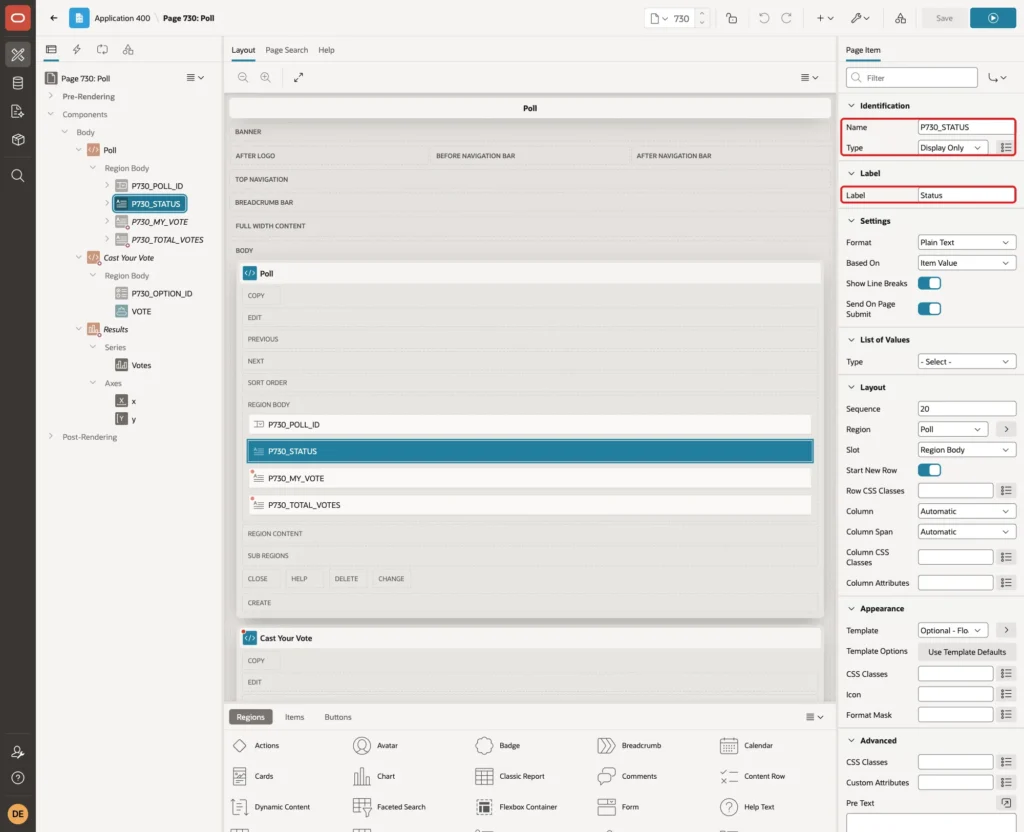Pick the Calendar region from gallery
The image size is (1024, 832).
pyautogui.click(x=746, y=745)
